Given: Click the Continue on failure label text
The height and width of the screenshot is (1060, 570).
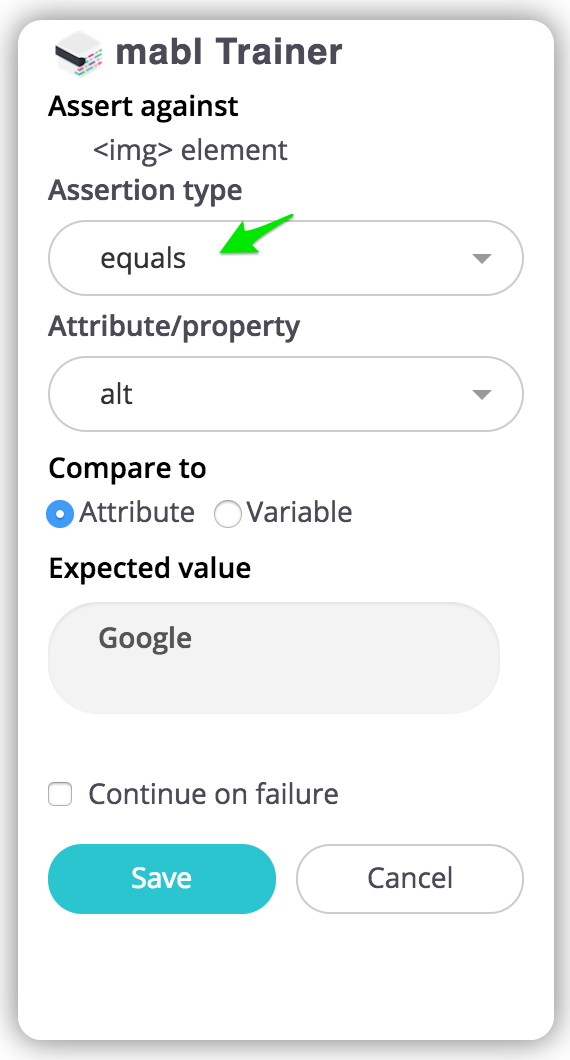Looking at the screenshot, I should pyautogui.click(x=214, y=794).
